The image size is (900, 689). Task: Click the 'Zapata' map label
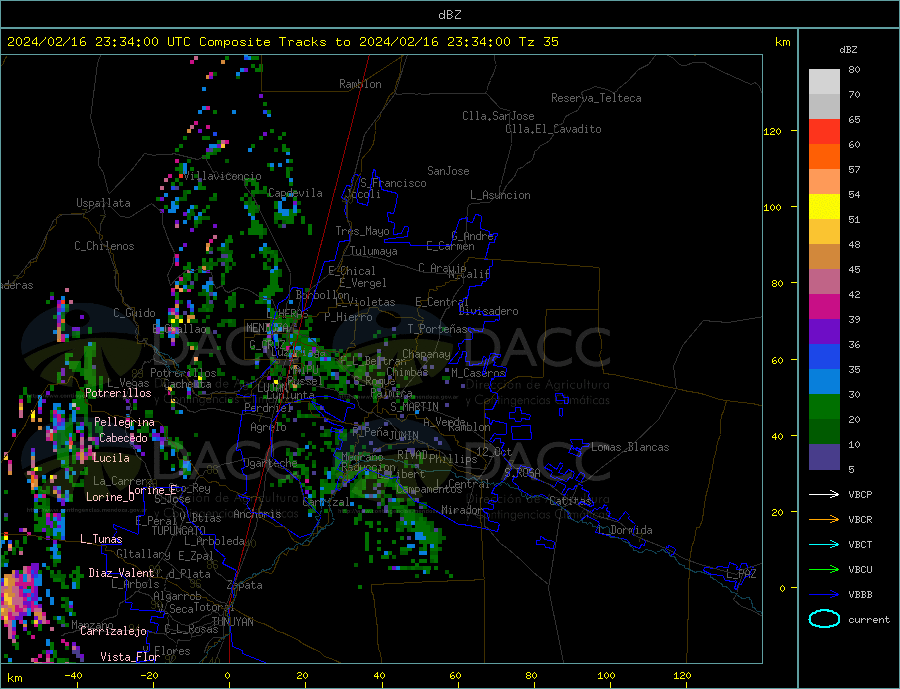tap(245, 586)
